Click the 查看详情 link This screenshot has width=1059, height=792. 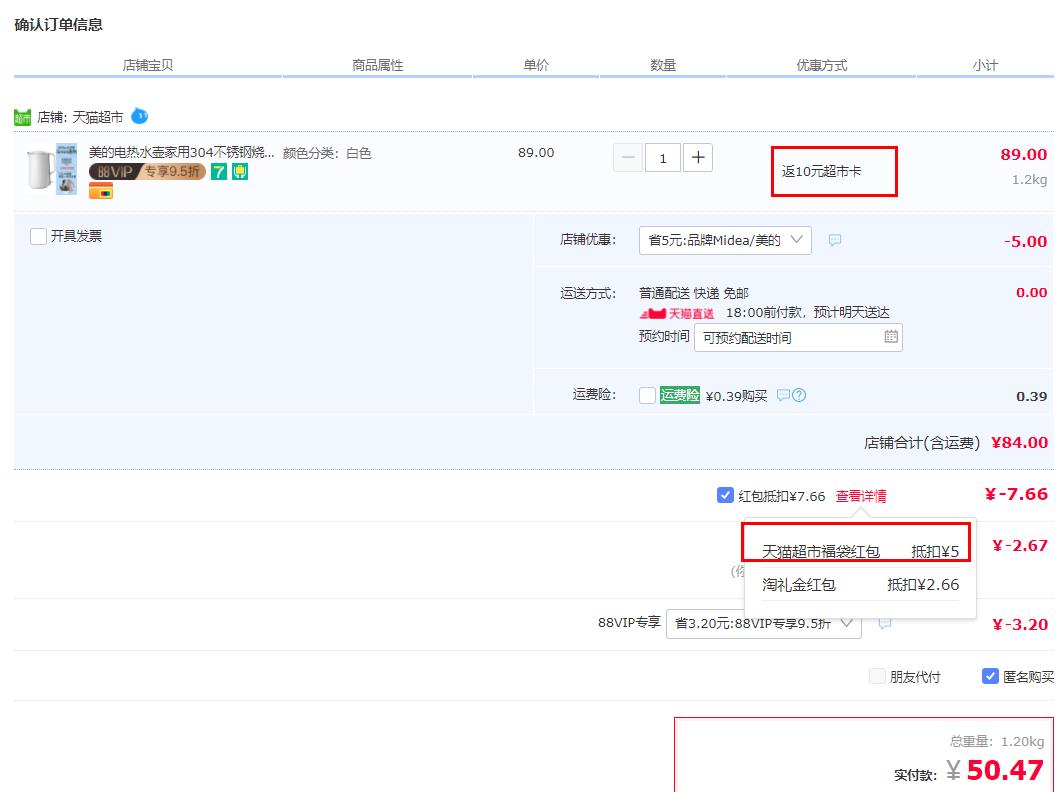(861, 496)
